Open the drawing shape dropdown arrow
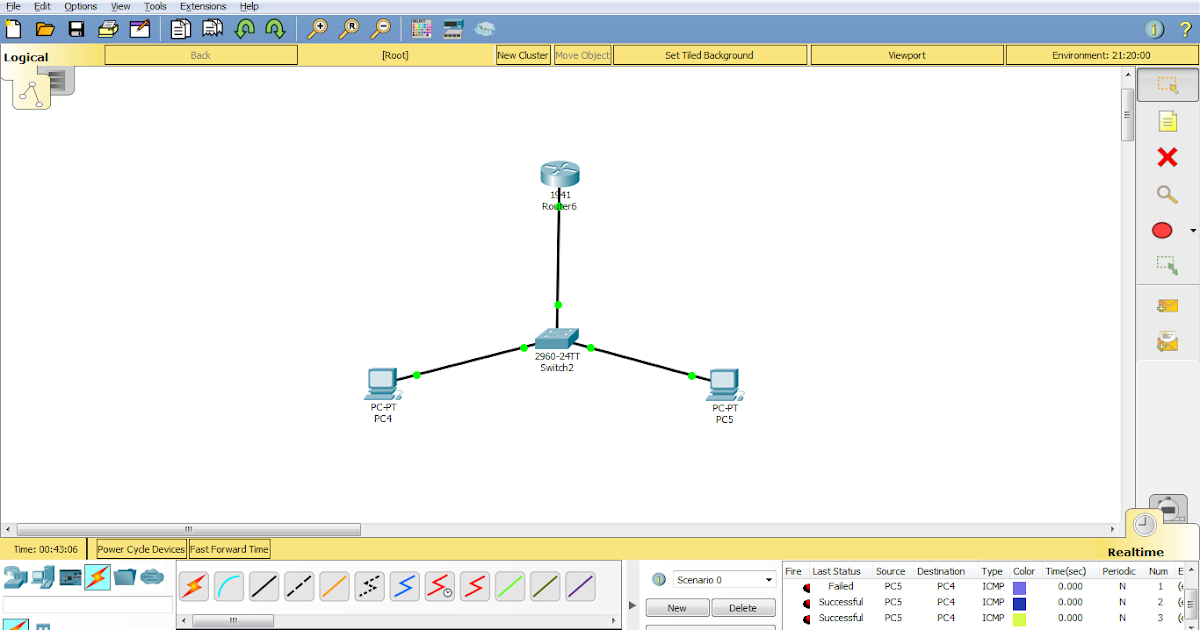The width and height of the screenshot is (1200, 630). [x=1190, y=230]
